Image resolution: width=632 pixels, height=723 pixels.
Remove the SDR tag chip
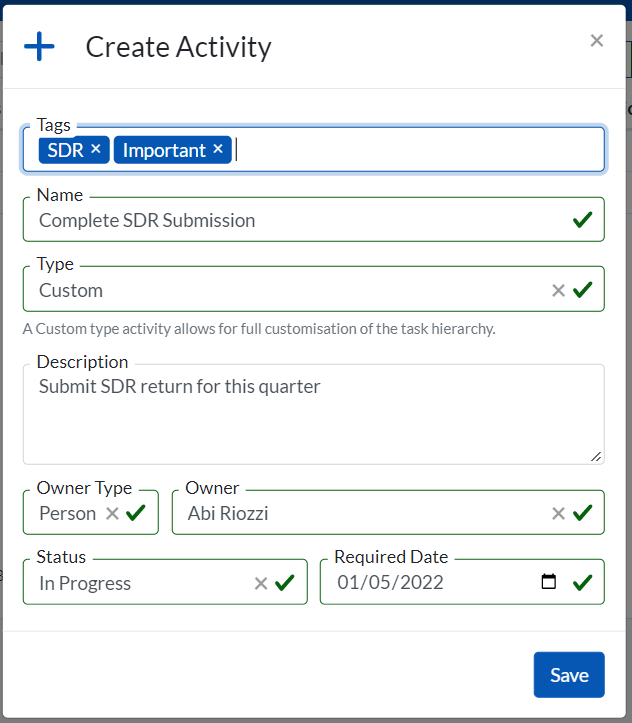point(96,149)
